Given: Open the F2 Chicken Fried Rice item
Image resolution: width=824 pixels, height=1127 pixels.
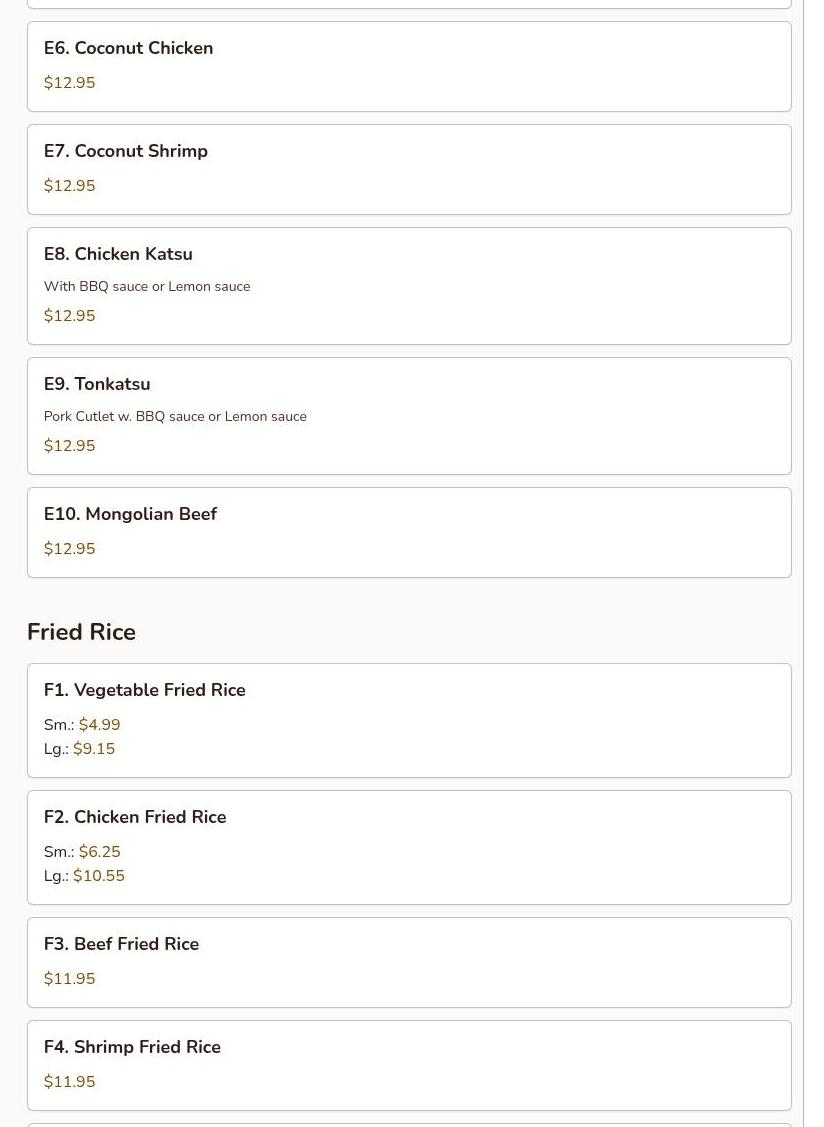Looking at the screenshot, I should (x=135, y=817).
